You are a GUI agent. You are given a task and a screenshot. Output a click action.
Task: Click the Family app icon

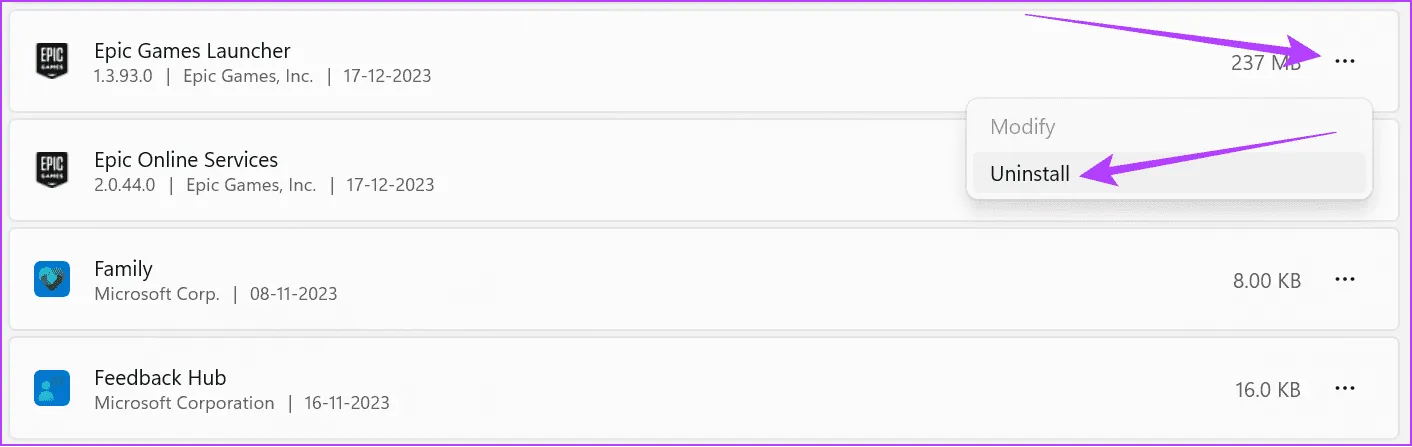51,280
